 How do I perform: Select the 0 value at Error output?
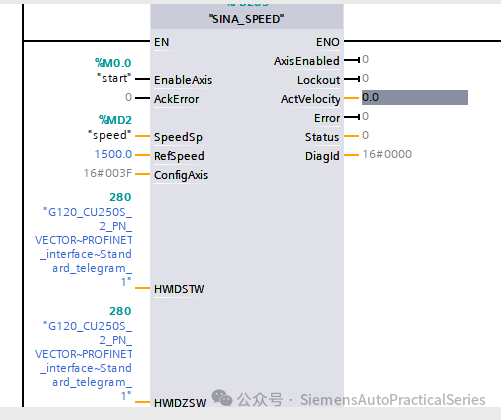(x=365, y=116)
